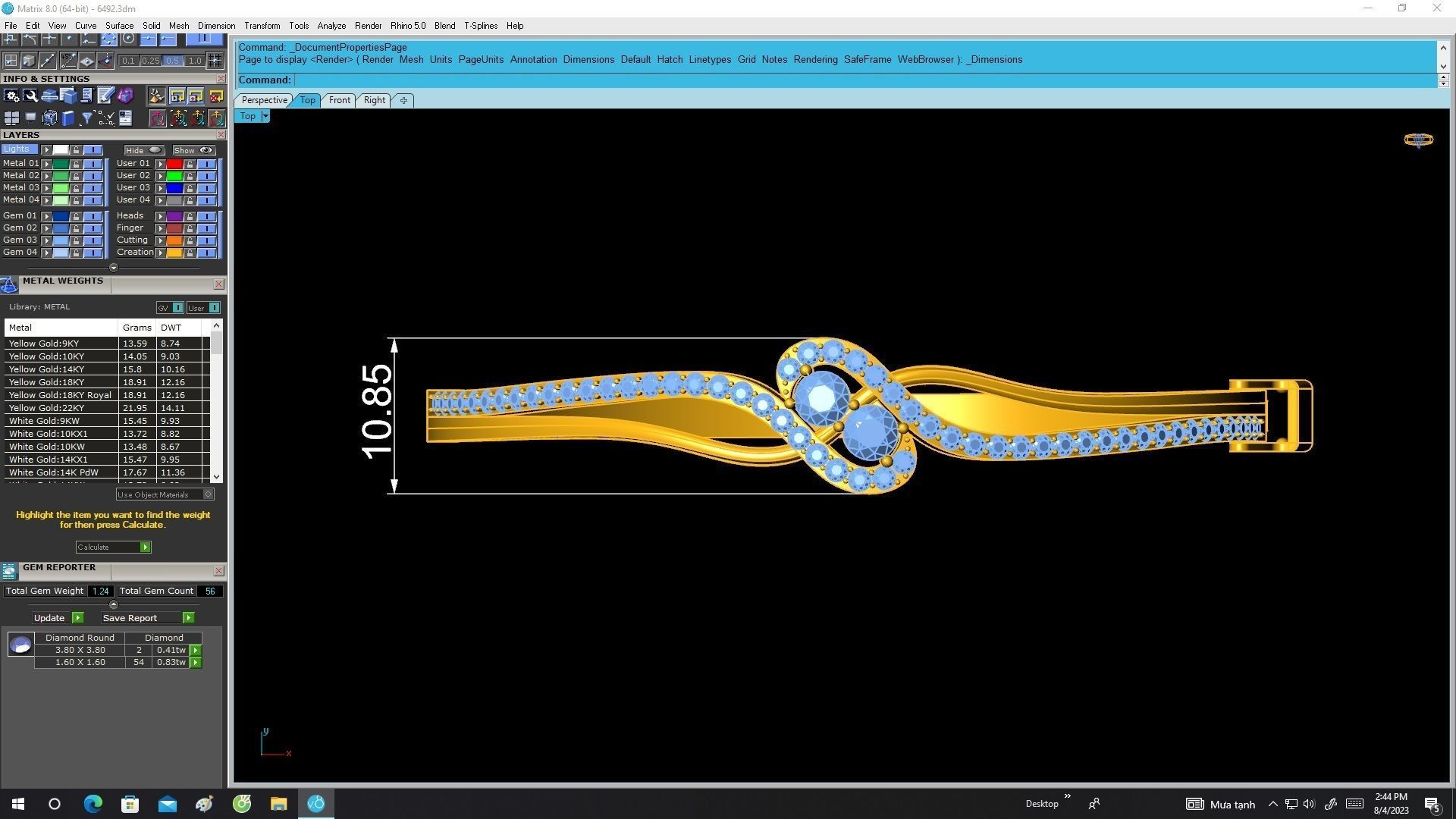Open File Explorer from the taskbar
1456x819 pixels.
[x=278, y=804]
